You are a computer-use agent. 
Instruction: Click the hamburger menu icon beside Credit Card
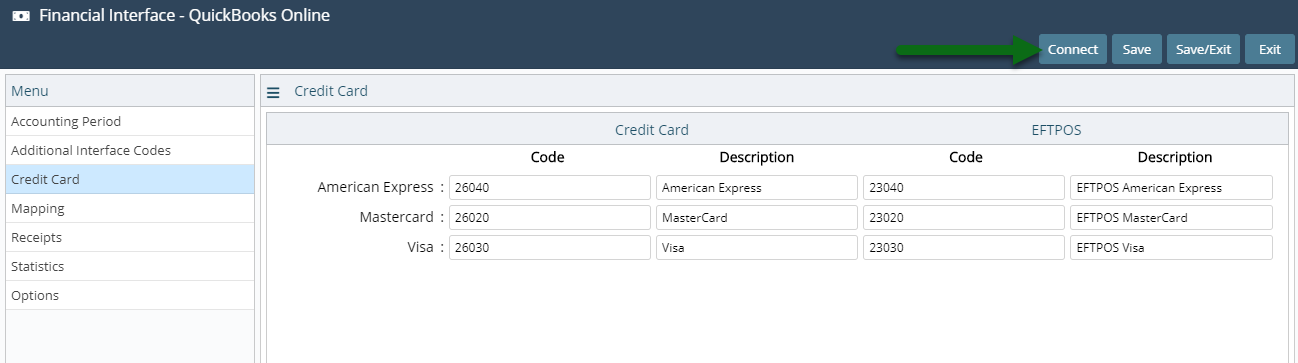point(273,92)
